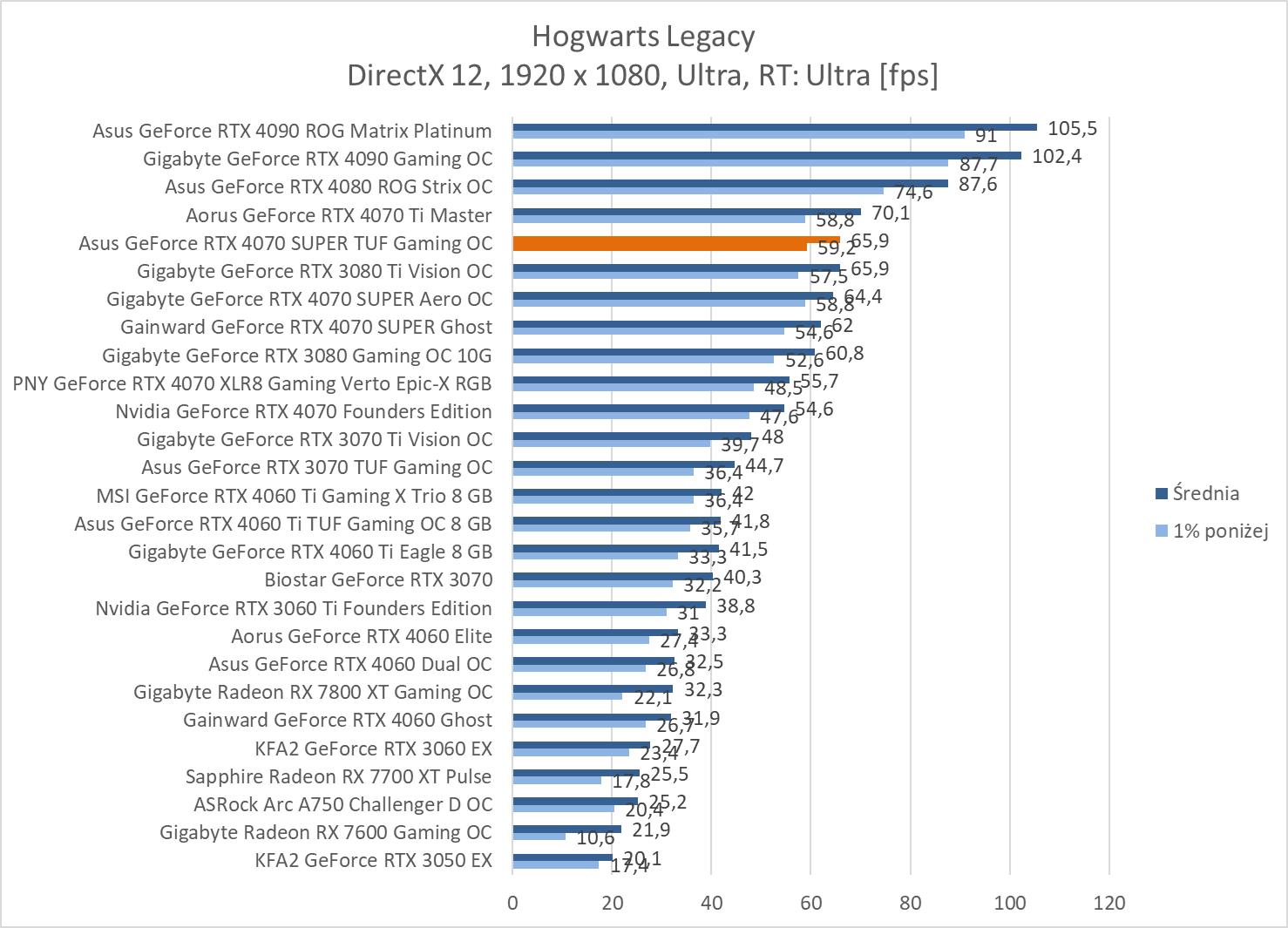Click the 105,5 data label at top
The height and width of the screenshot is (928, 1288).
point(1072,129)
